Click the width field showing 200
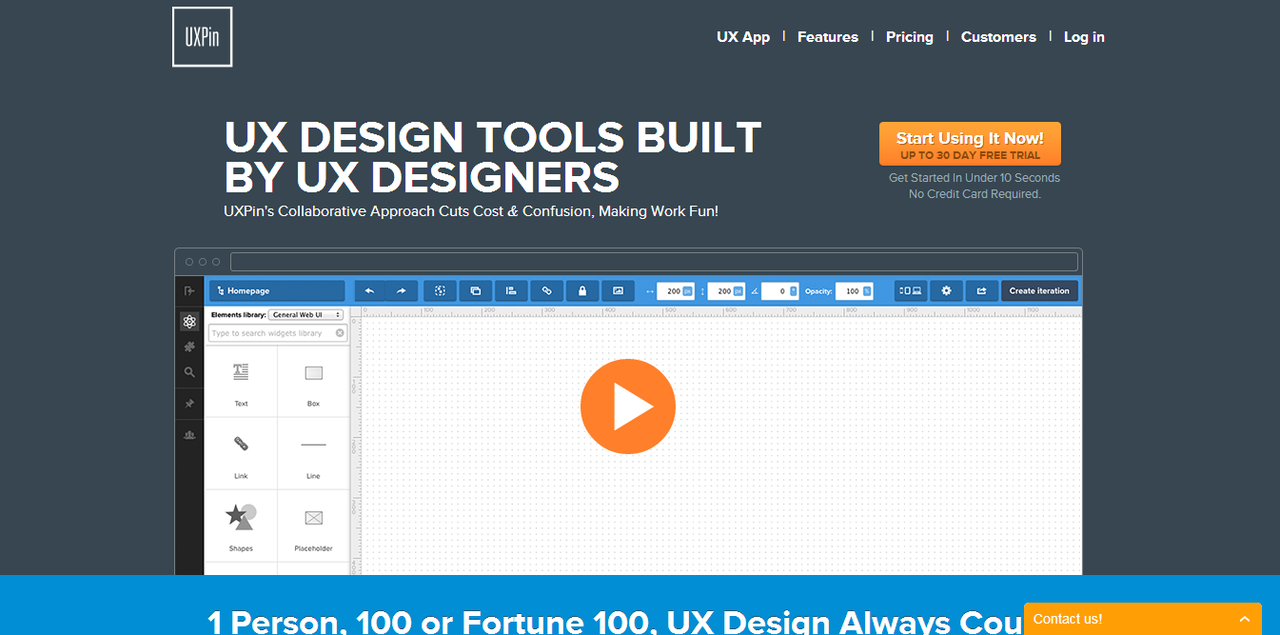 pos(675,291)
